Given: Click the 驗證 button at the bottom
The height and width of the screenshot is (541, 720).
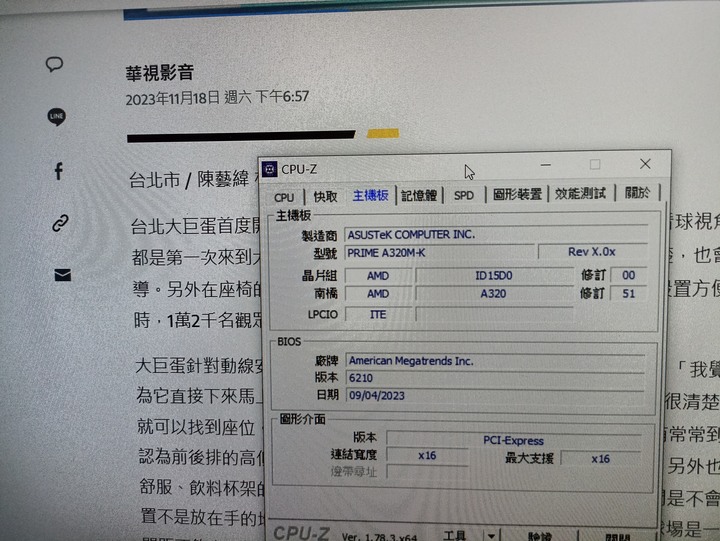Looking at the screenshot, I should tap(539, 536).
